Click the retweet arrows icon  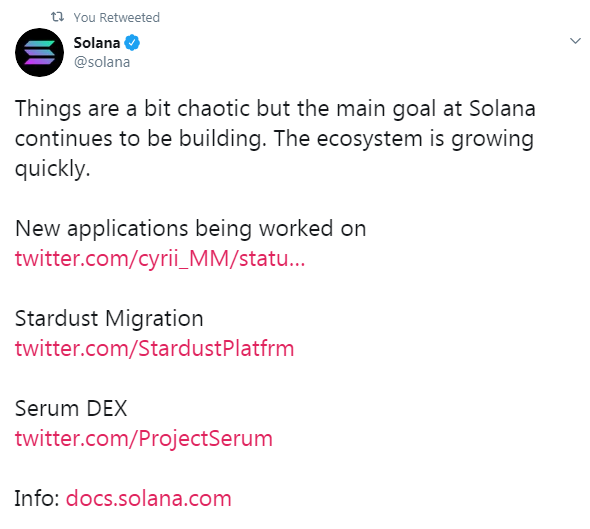click(58, 17)
